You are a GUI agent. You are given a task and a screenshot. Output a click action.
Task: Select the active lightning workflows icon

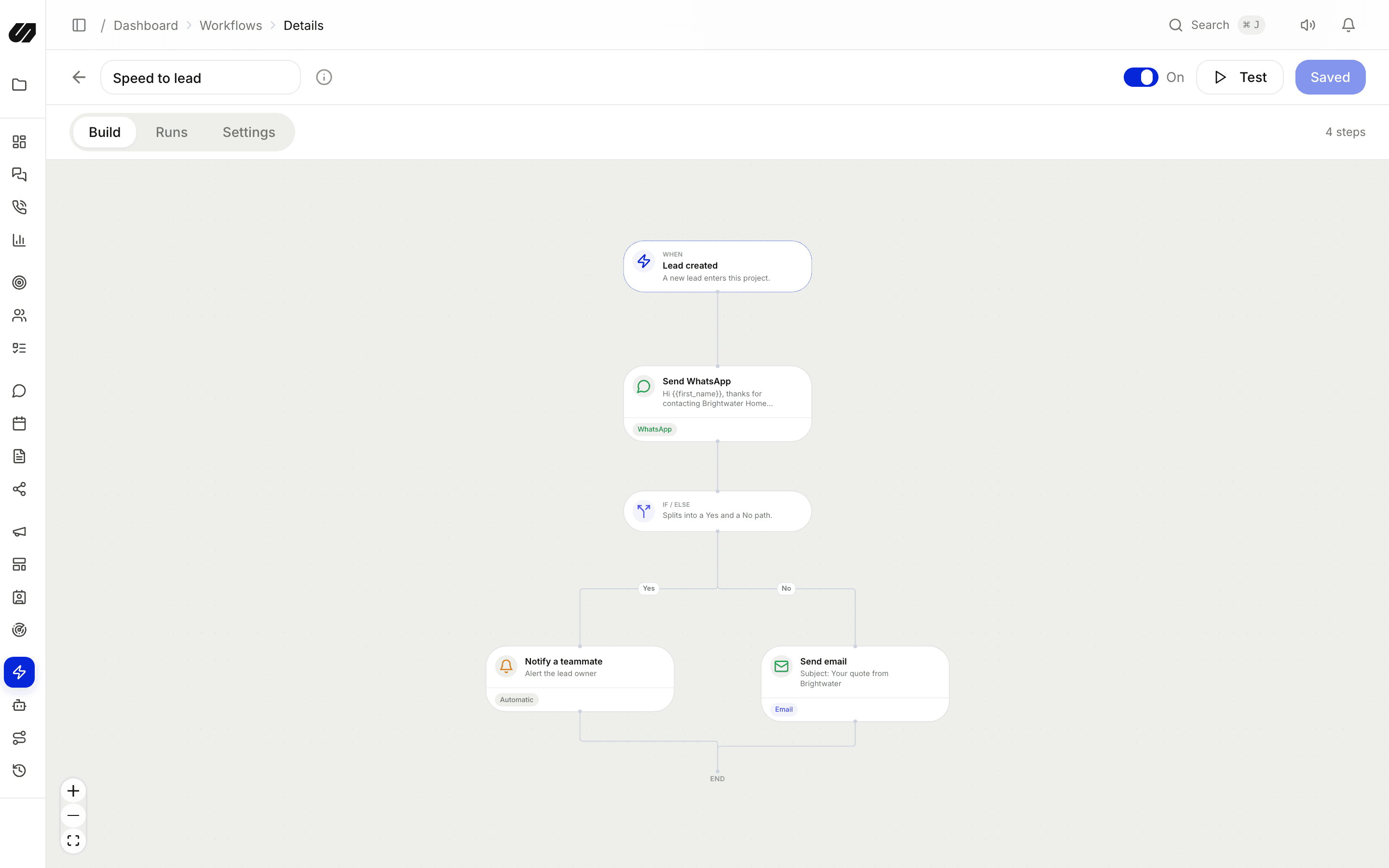(x=19, y=672)
